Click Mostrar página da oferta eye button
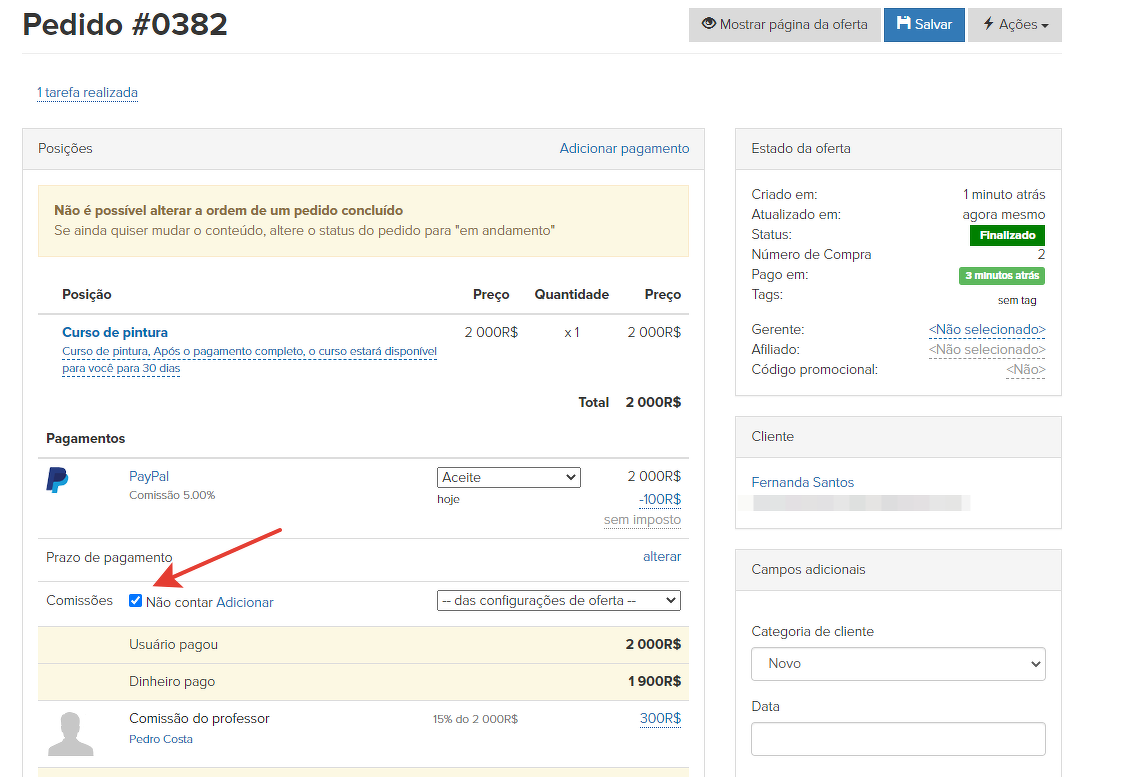The height and width of the screenshot is (777, 1131). click(x=784, y=25)
